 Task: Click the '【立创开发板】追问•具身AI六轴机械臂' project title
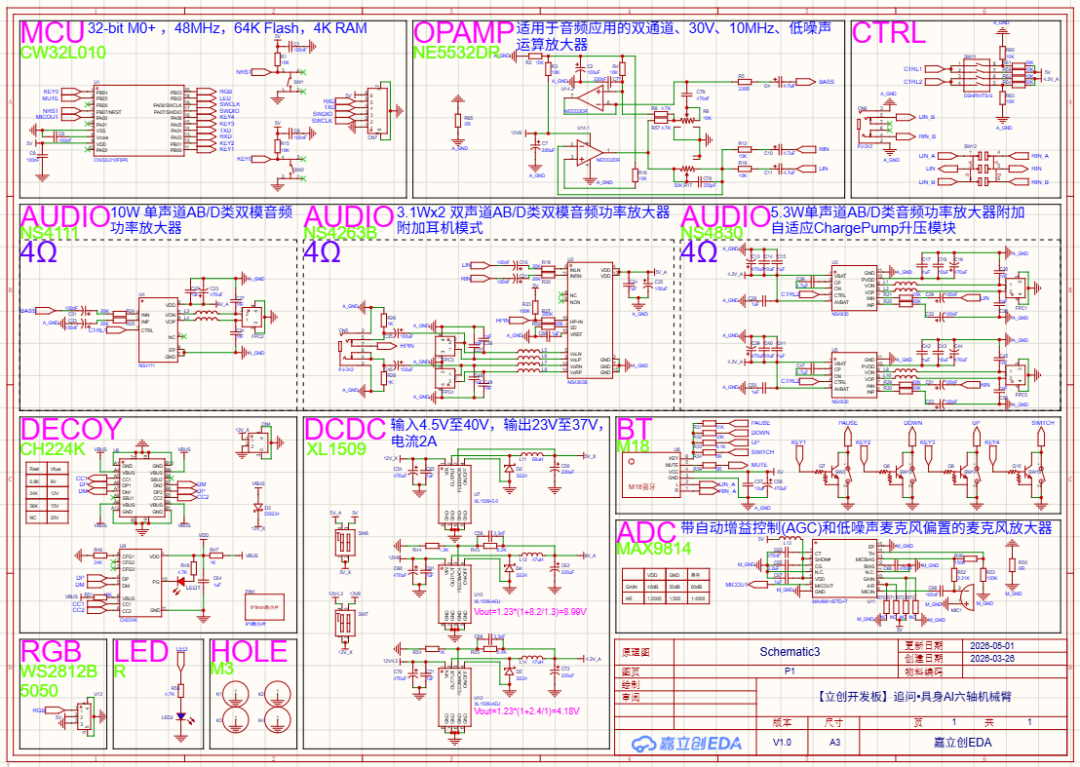pos(914,697)
